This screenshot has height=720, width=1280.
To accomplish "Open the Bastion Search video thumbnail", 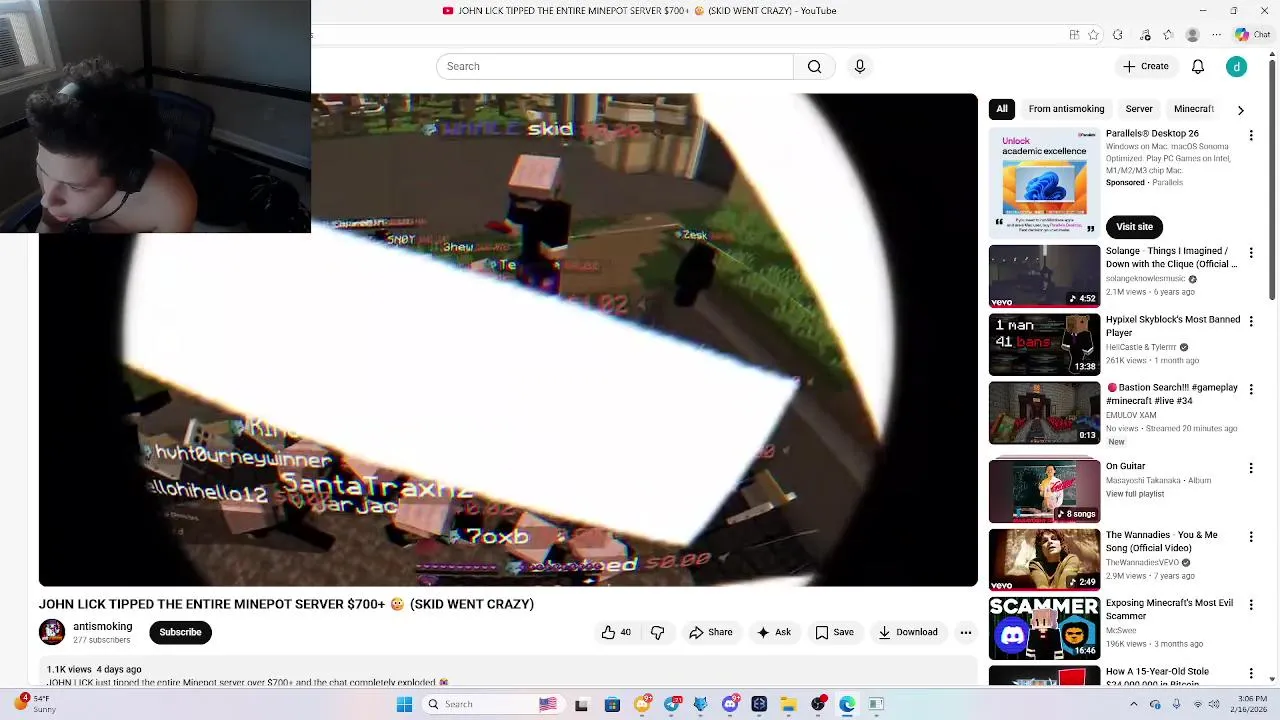I will point(1044,412).
